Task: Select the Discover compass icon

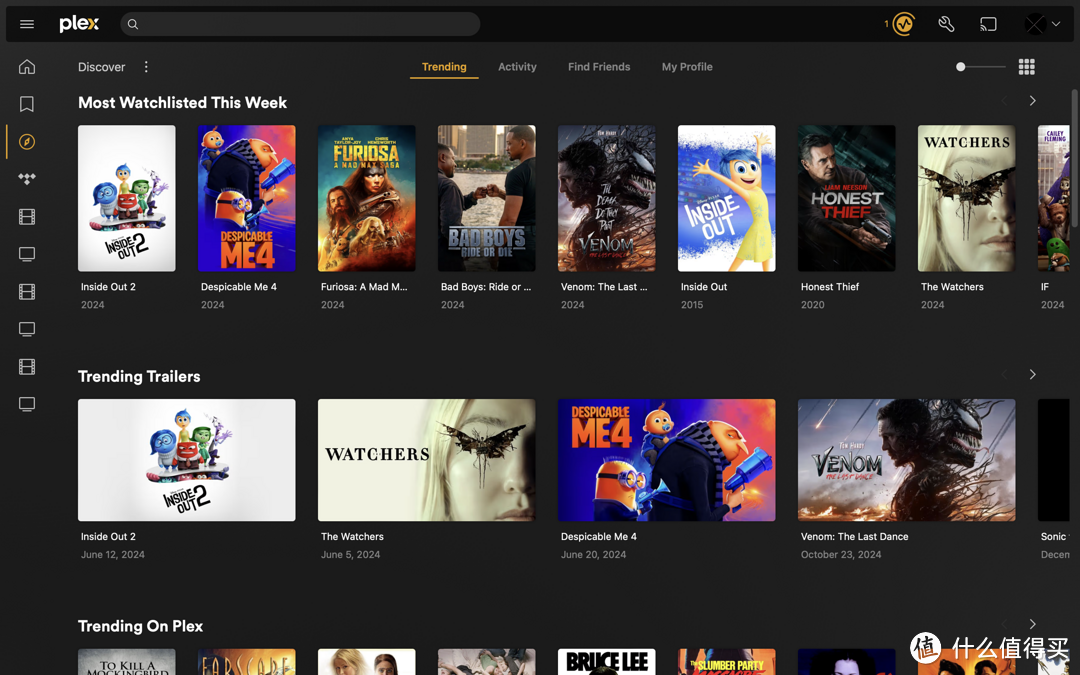Action: [26, 141]
